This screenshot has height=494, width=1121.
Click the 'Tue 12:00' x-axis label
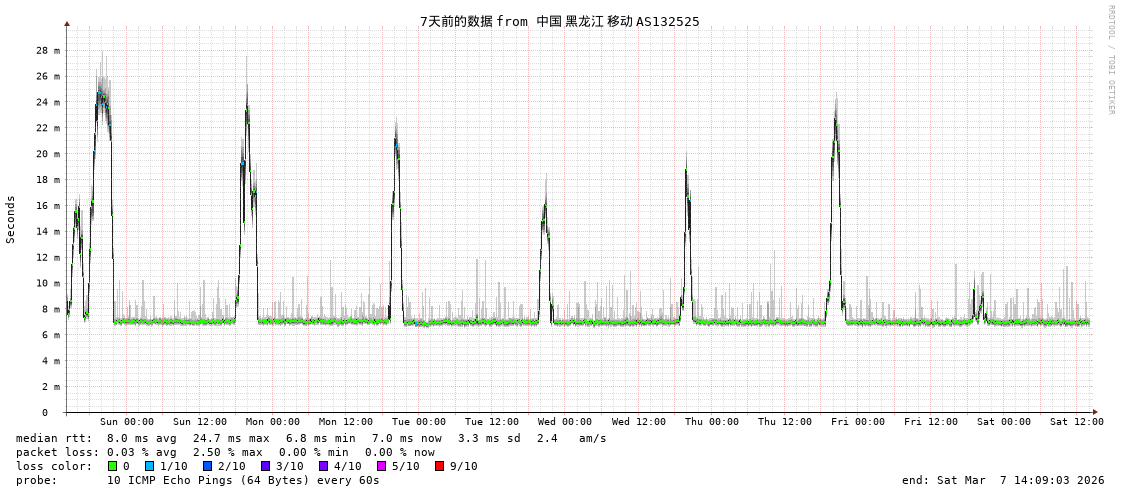(x=492, y=422)
